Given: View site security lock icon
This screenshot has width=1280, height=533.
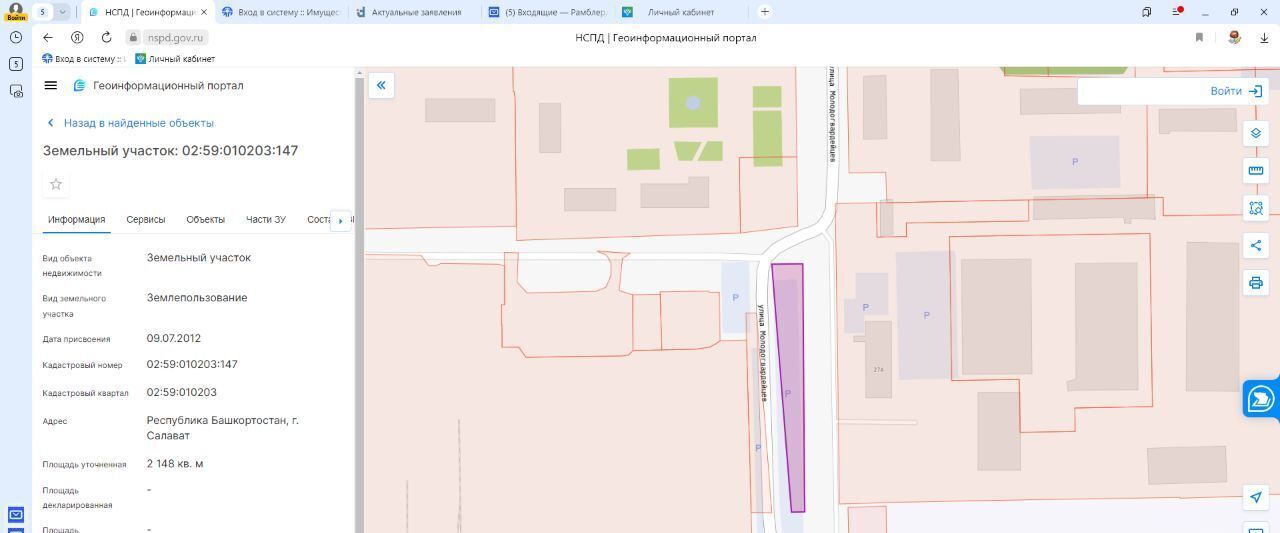Looking at the screenshot, I should click(132, 37).
